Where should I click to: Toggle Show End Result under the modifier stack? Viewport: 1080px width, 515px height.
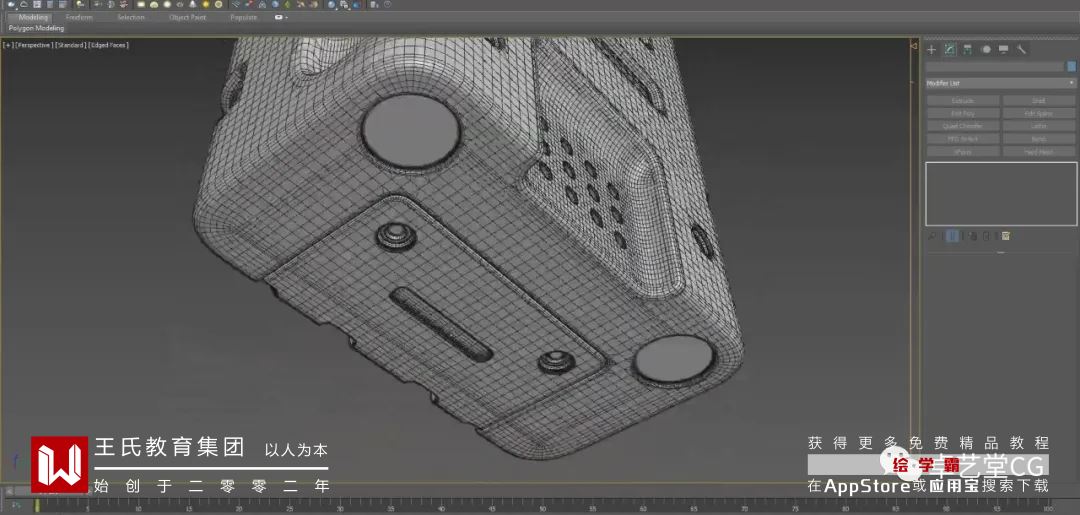[x=952, y=236]
